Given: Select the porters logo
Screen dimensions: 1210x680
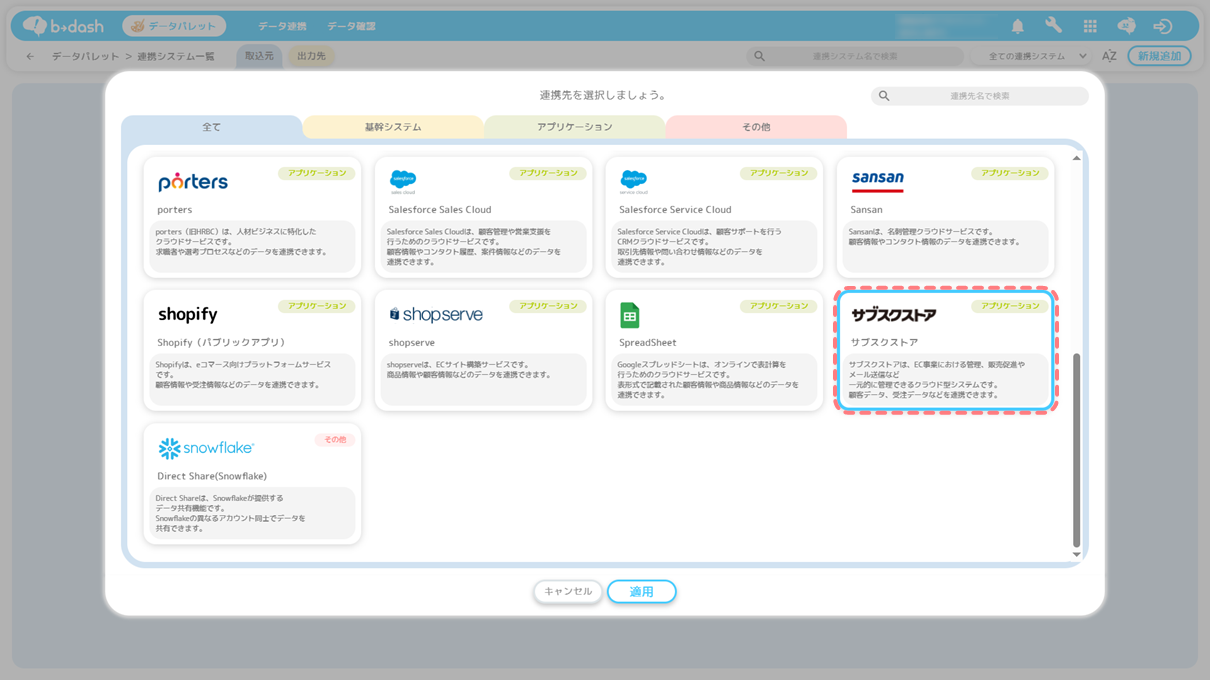Looking at the screenshot, I should [193, 182].
